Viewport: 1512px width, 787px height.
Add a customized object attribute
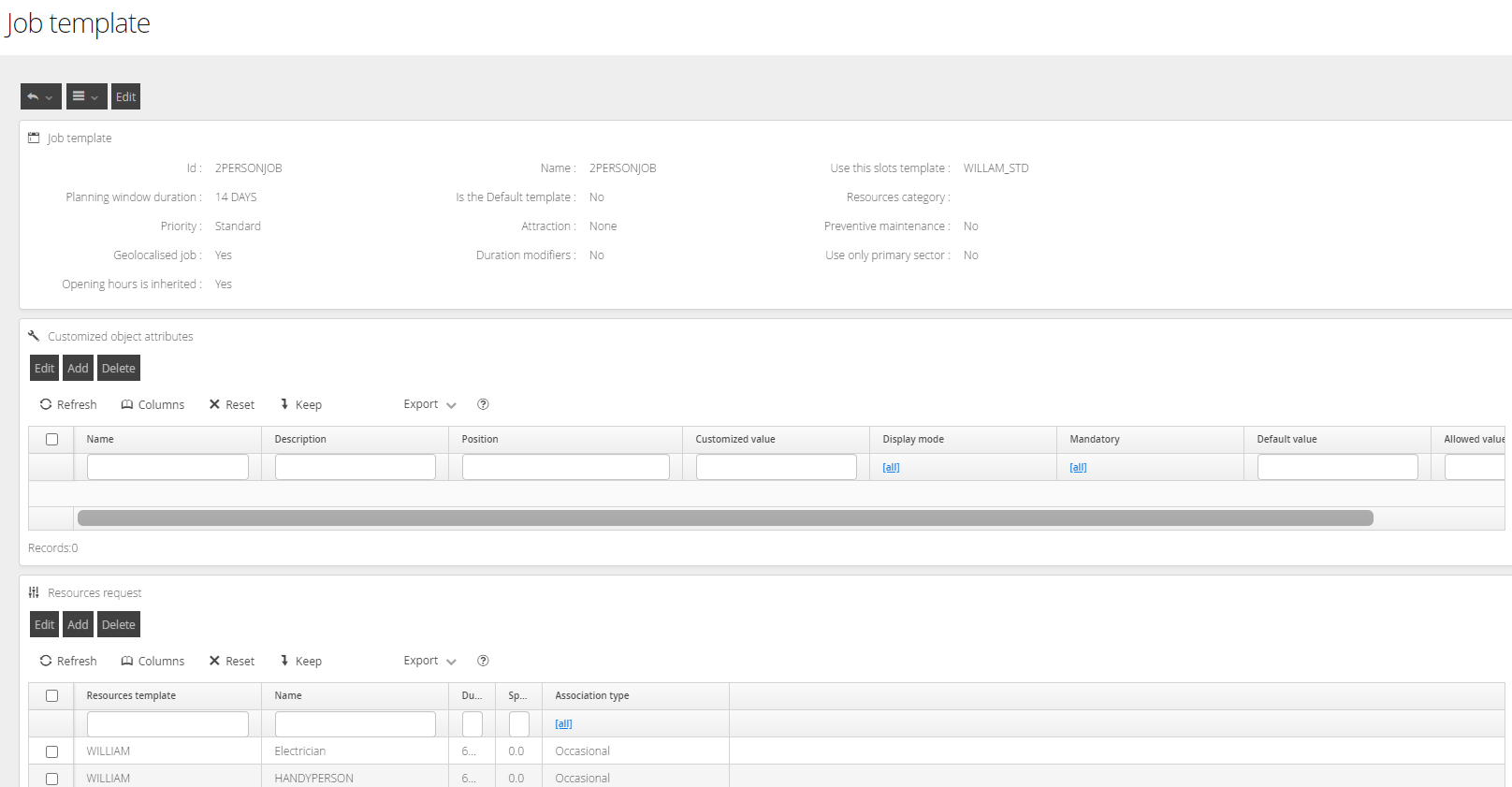coord(78,368)
